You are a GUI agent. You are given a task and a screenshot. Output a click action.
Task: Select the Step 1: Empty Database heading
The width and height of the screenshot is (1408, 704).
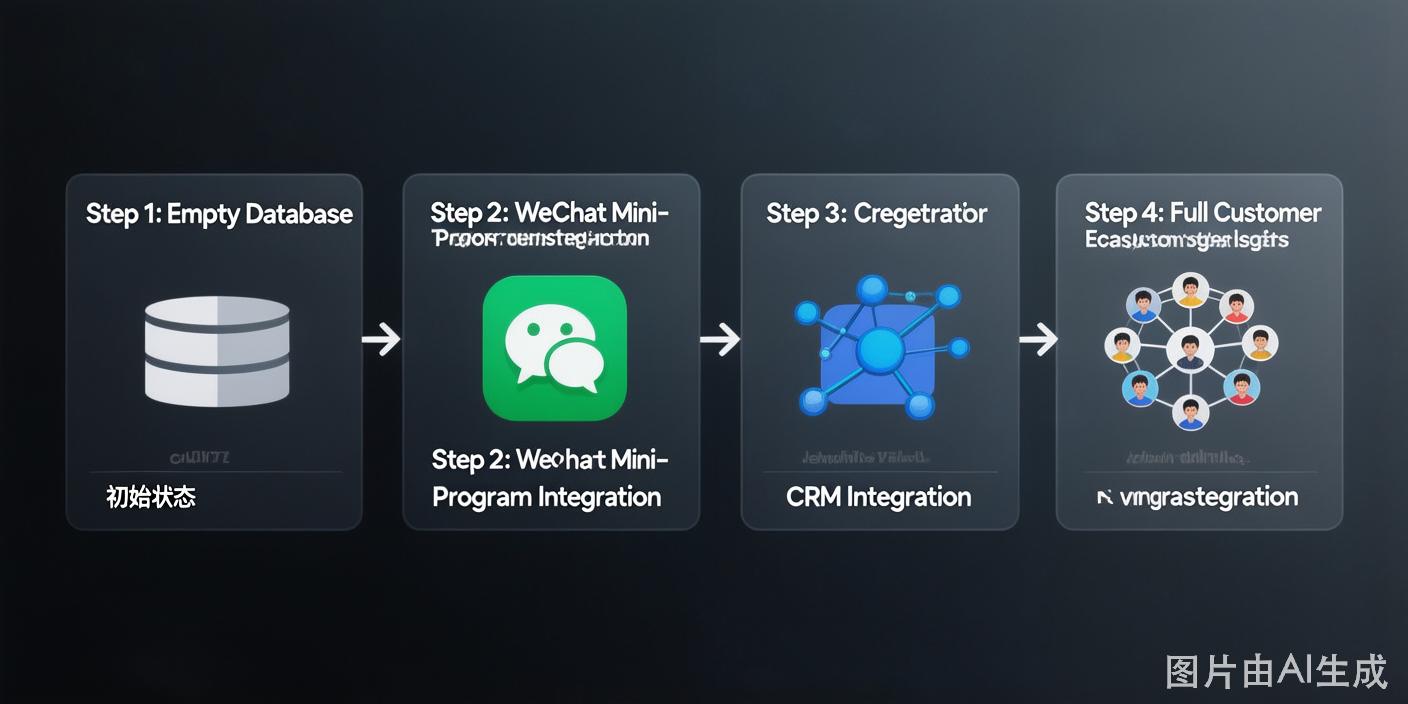(219, 213)
